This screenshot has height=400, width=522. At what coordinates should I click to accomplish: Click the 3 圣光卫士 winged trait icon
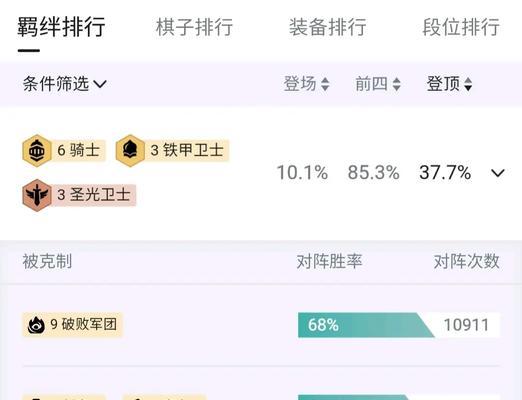(37, 195)
